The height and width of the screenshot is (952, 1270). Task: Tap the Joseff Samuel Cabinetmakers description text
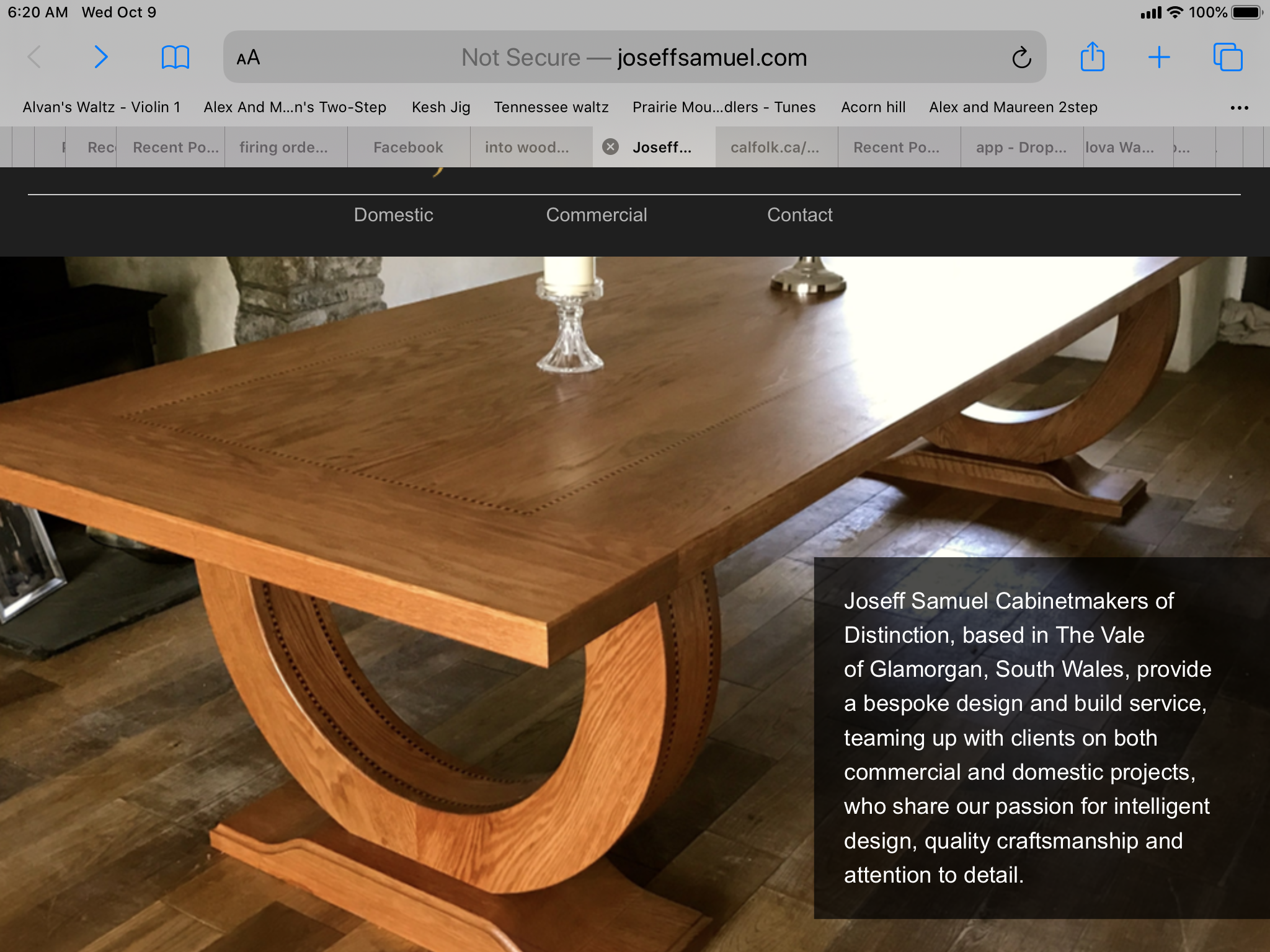[1028, 738]
